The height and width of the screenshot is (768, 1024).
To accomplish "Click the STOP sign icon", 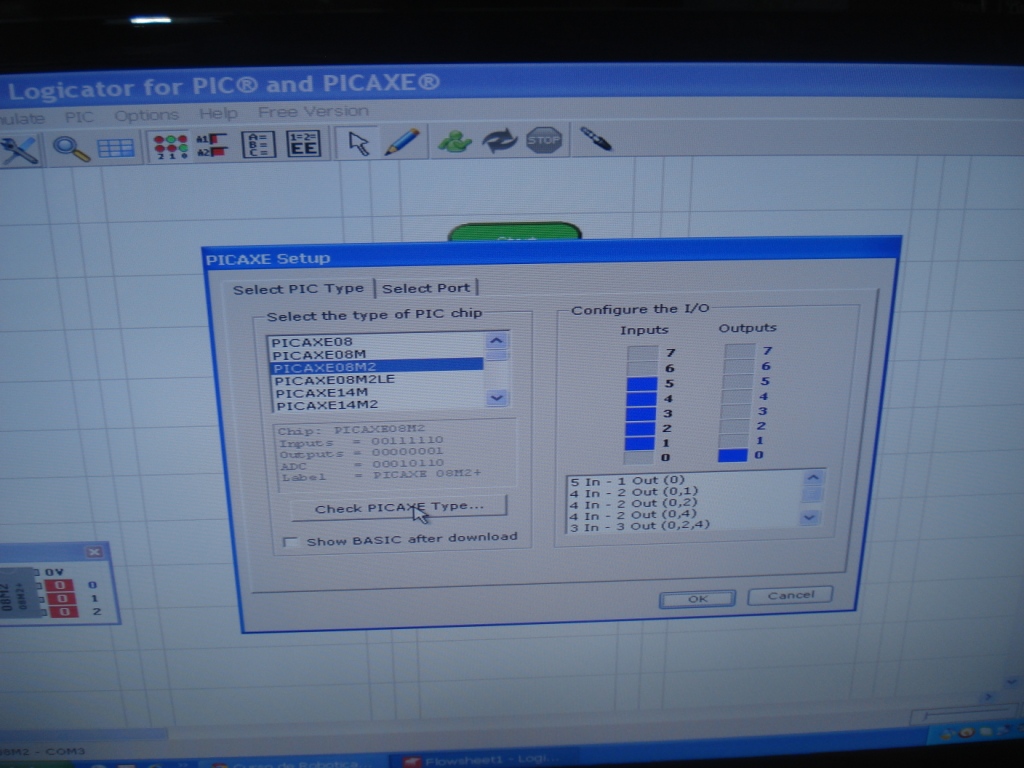I will pos(544,139).
